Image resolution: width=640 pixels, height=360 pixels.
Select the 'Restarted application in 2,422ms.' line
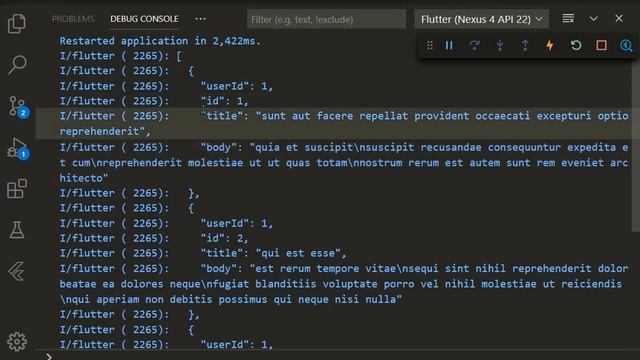point(160,41)
